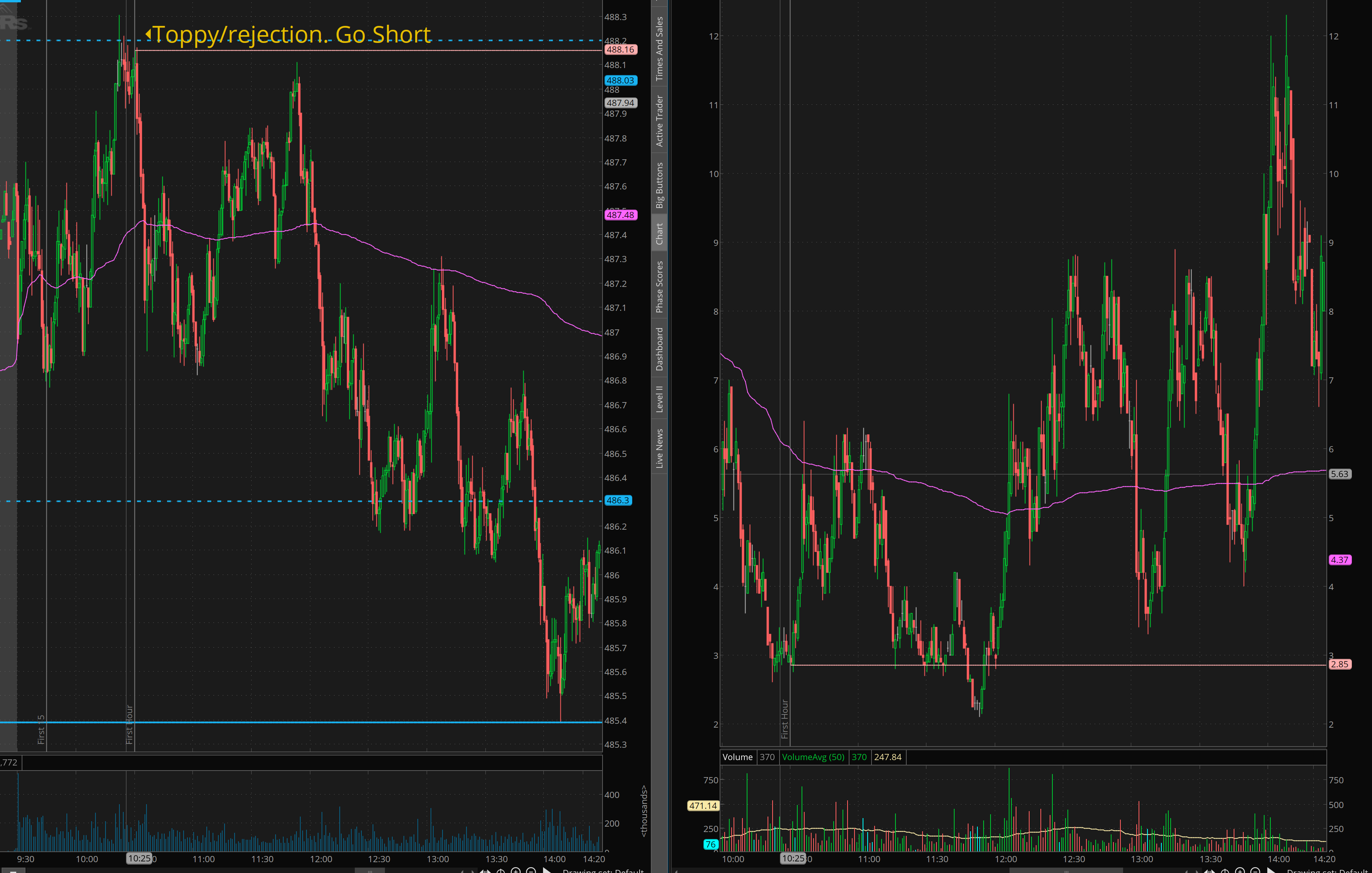
Task: Click zoom in icon below right chart
Action: [x=1240, y=871]
